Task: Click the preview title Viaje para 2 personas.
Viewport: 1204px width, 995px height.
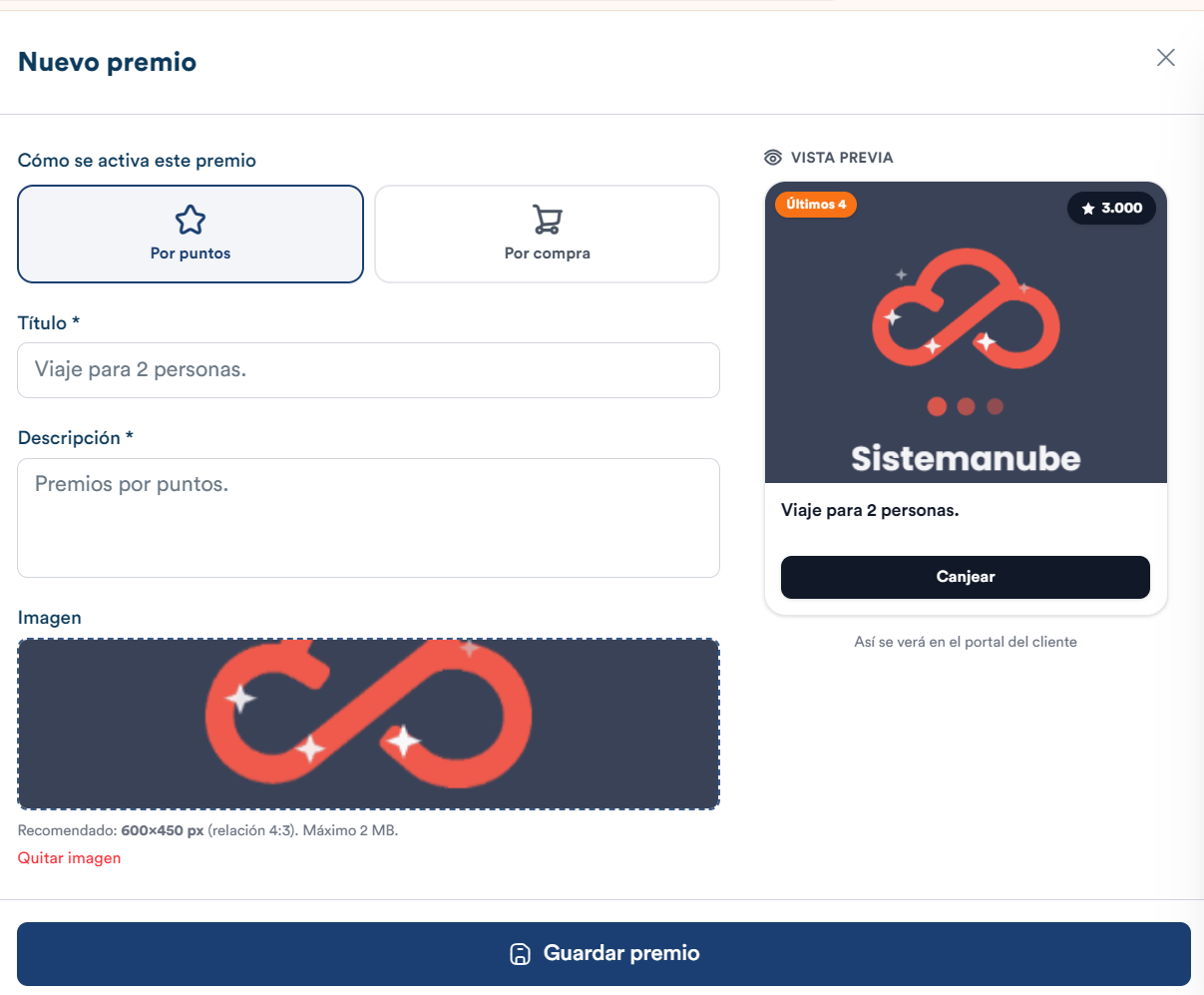Action: pyautogui.click(x=870, y=510)
